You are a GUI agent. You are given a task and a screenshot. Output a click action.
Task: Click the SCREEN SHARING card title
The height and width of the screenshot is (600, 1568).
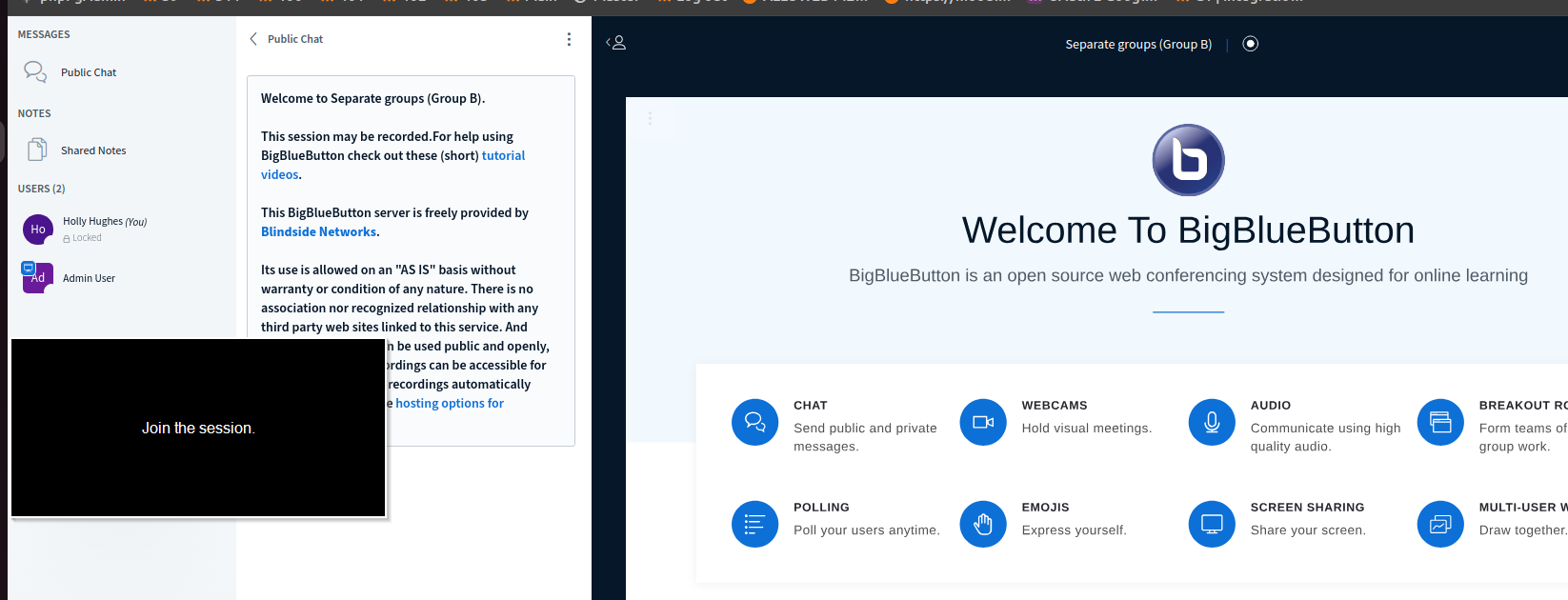pos(1307,508)
